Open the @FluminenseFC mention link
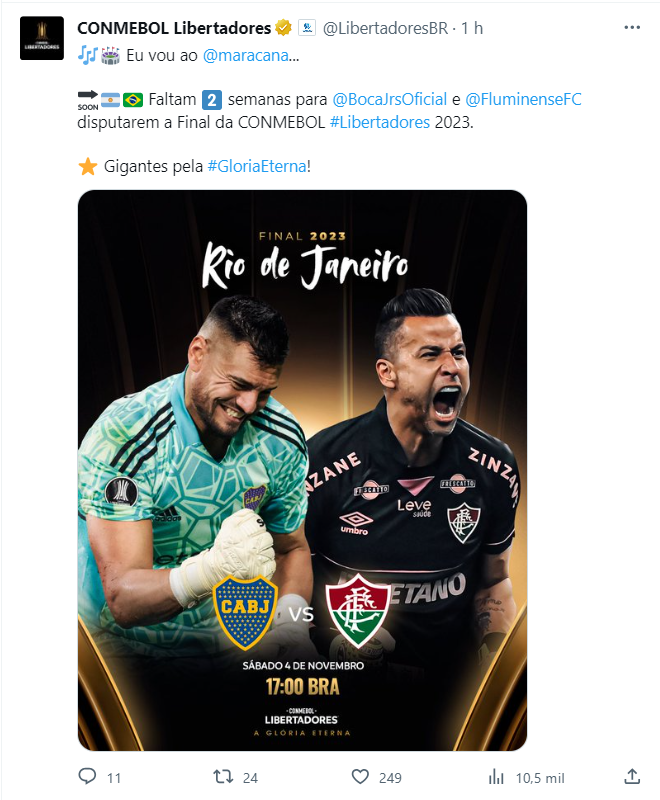Viewport: 660px width, 800px height. click(x=523, y=99)
